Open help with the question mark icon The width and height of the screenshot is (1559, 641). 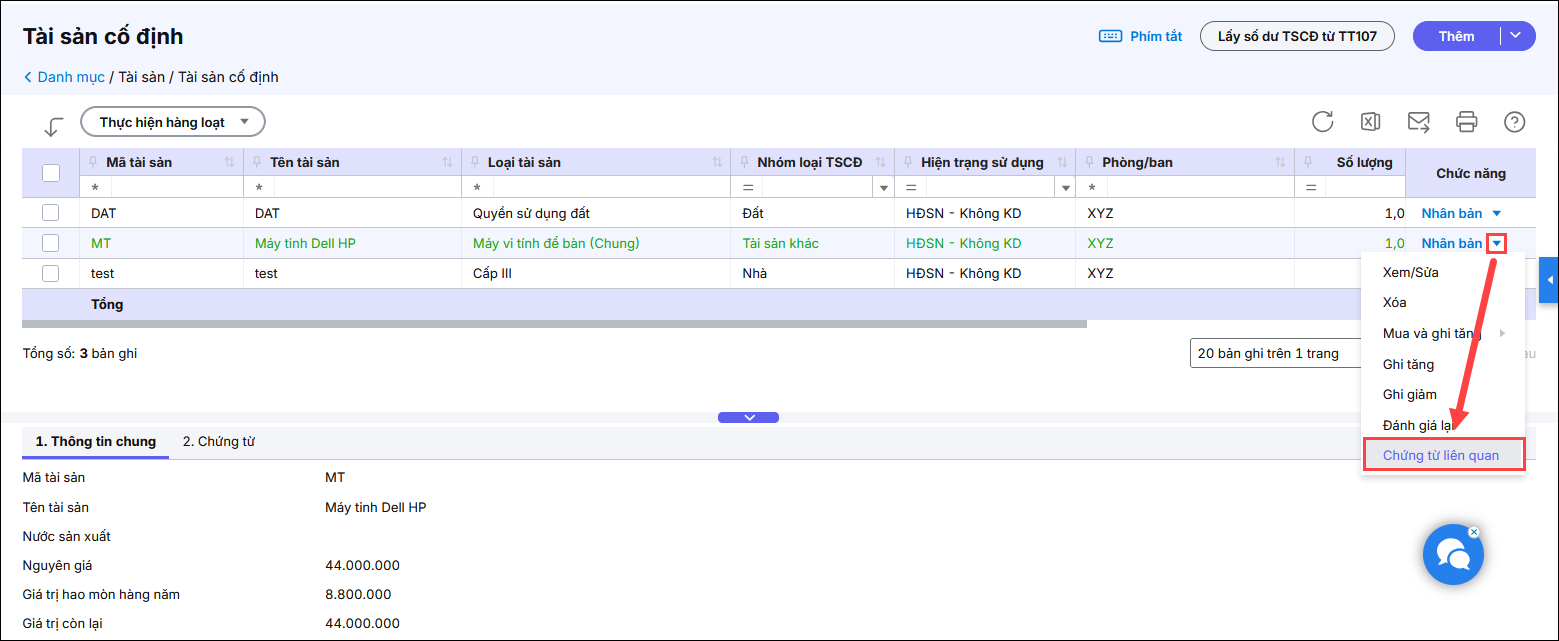tap(1514, 122)
